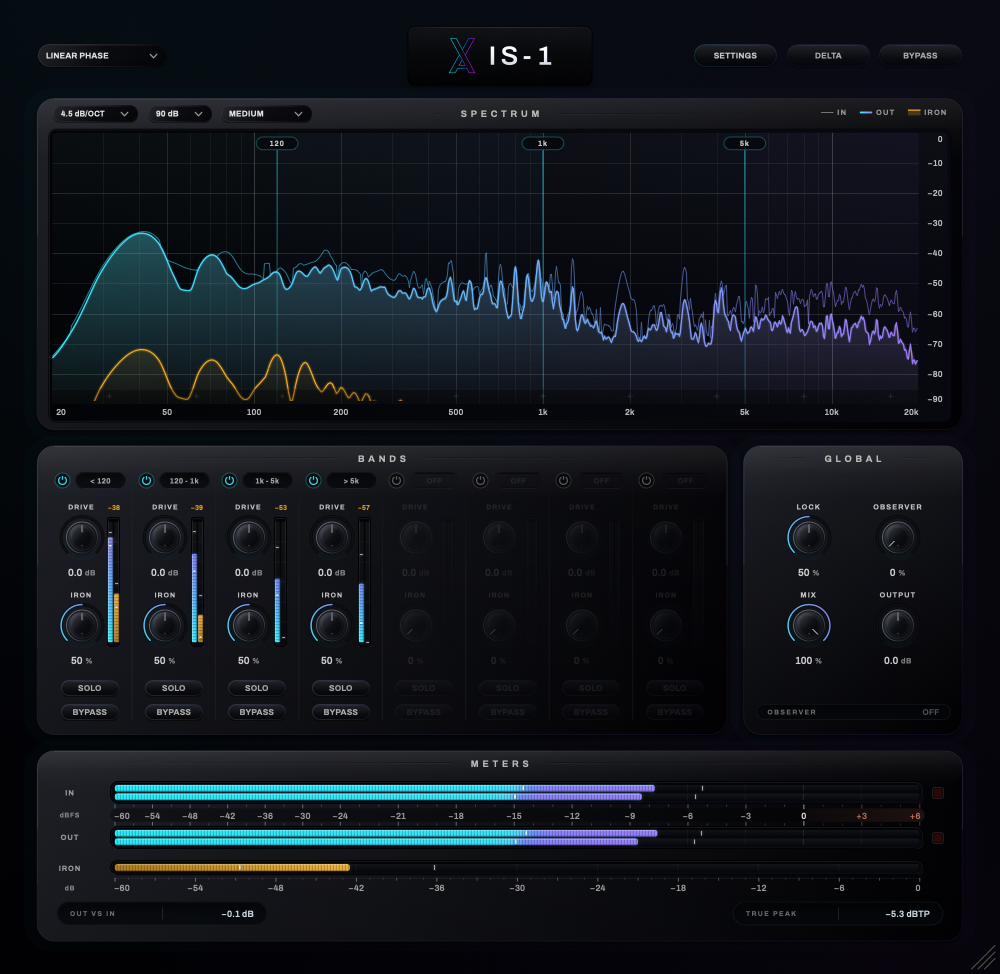Solo the < 120 band
Viewport: 1000px width, 974px height.
click(x=89, y=688)
